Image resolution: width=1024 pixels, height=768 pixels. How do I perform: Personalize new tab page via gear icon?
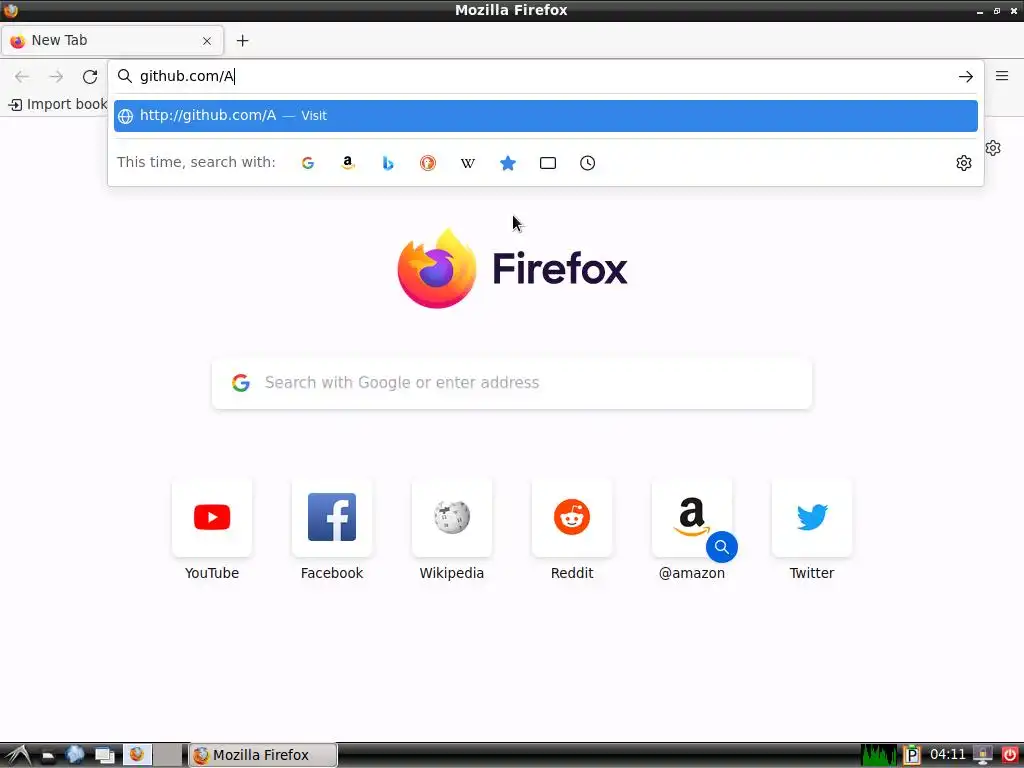[x=993, y=148]
